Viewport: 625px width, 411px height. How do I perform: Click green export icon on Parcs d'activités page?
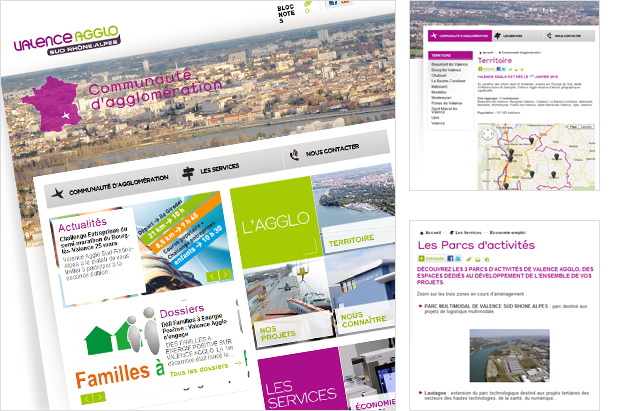tap(486, 259)
